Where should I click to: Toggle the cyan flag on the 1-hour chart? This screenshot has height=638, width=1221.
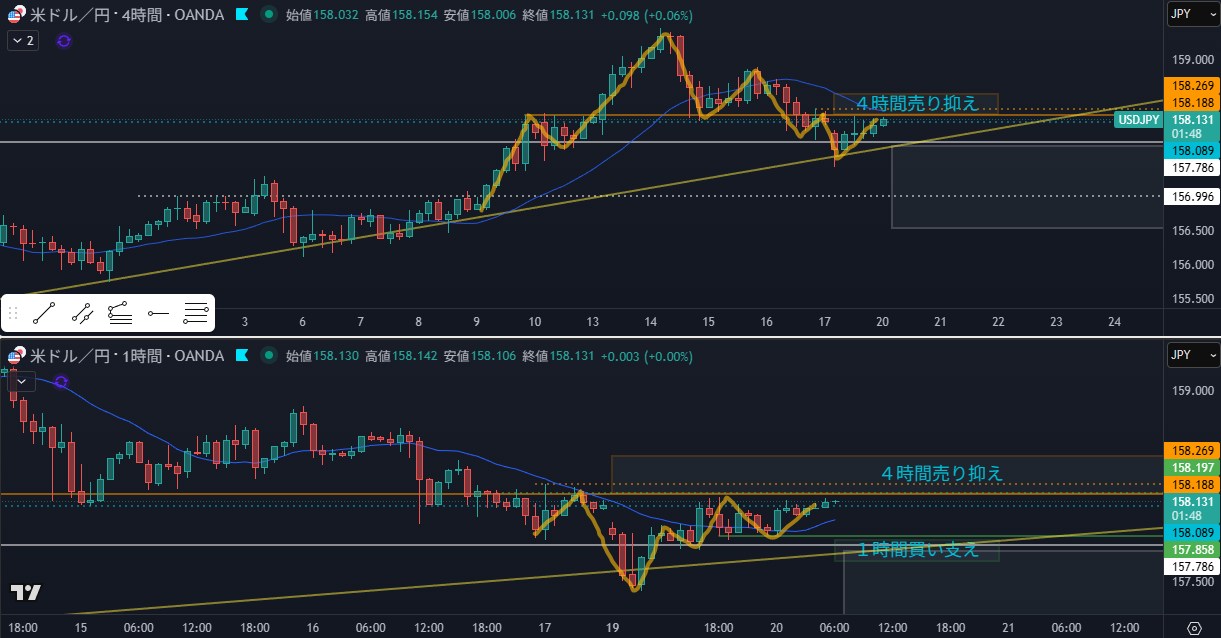242,355
